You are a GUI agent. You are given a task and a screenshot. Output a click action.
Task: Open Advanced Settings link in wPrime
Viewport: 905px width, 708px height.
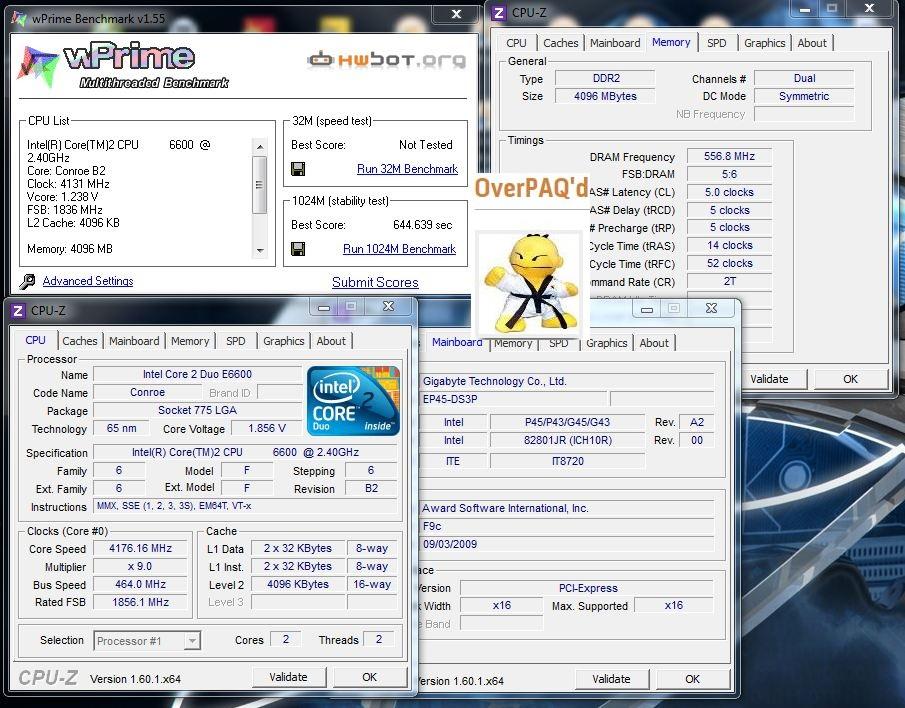88,281
